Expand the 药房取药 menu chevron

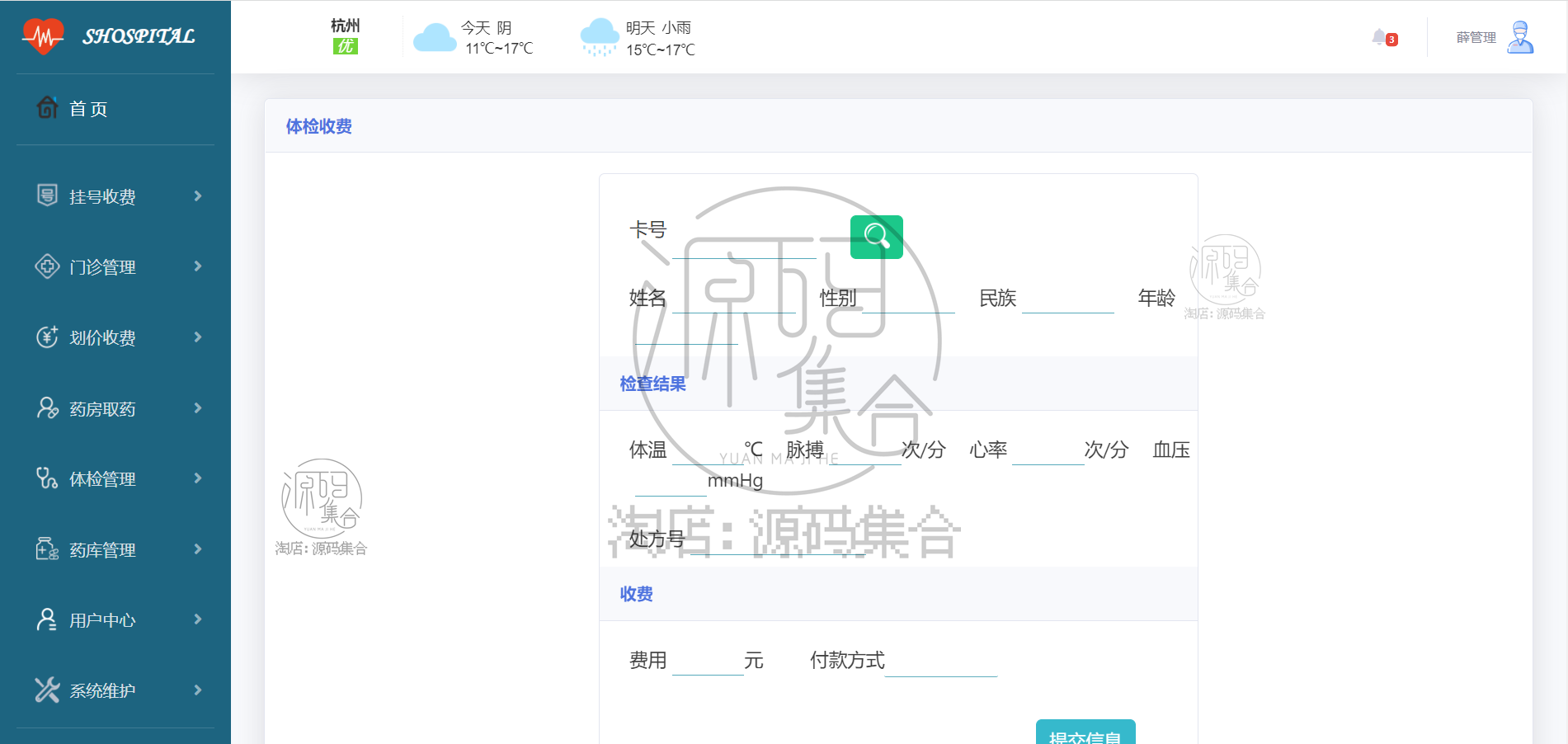[198, 407]
